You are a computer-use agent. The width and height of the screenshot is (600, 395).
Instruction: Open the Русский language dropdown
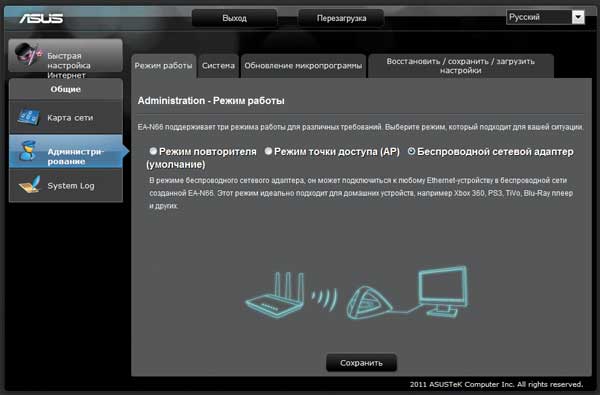pyautogui.click(x=545, y=17)
